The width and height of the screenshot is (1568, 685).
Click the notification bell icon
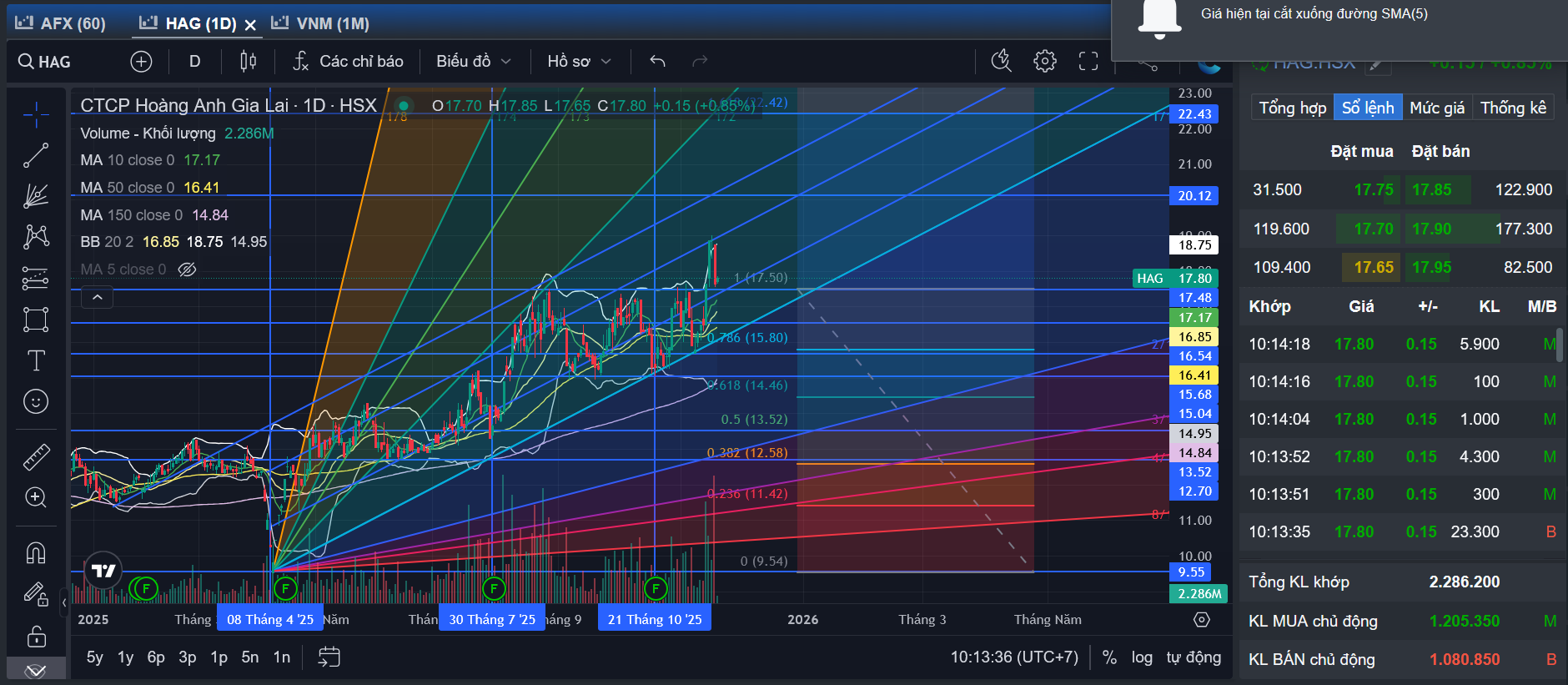[x=1159, y=19]
